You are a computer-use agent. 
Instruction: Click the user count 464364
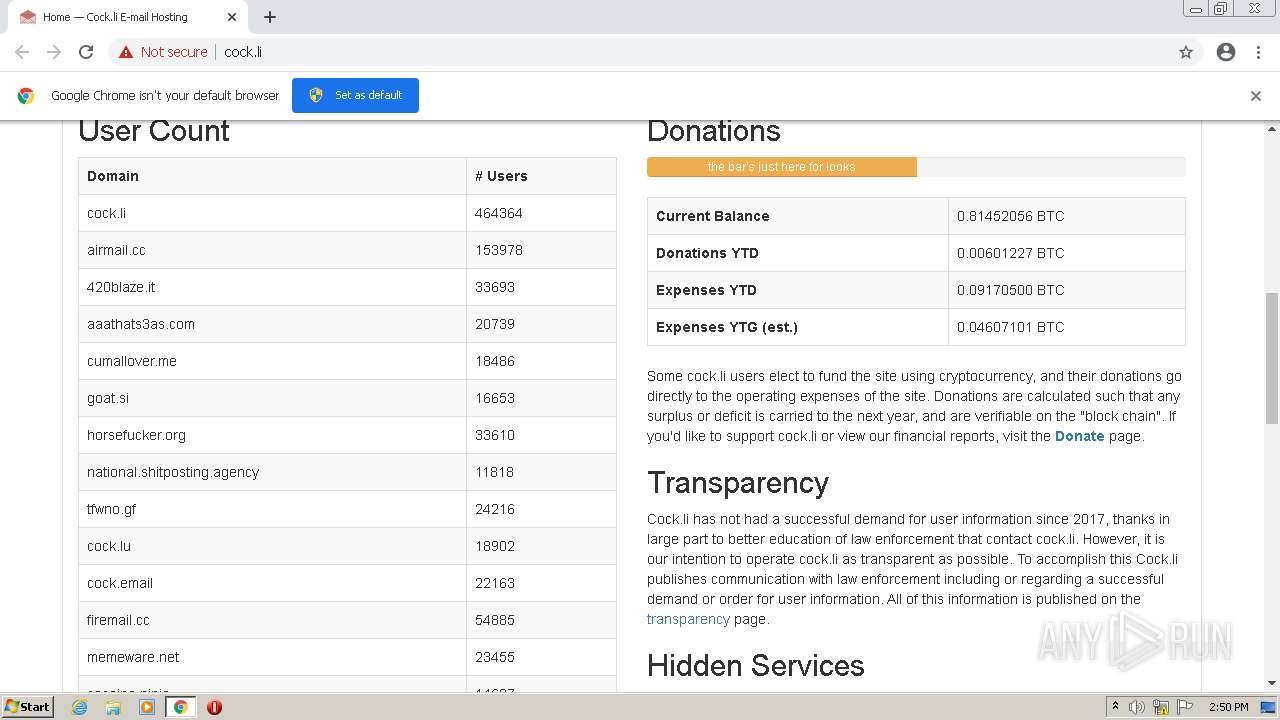pos(499,213)
